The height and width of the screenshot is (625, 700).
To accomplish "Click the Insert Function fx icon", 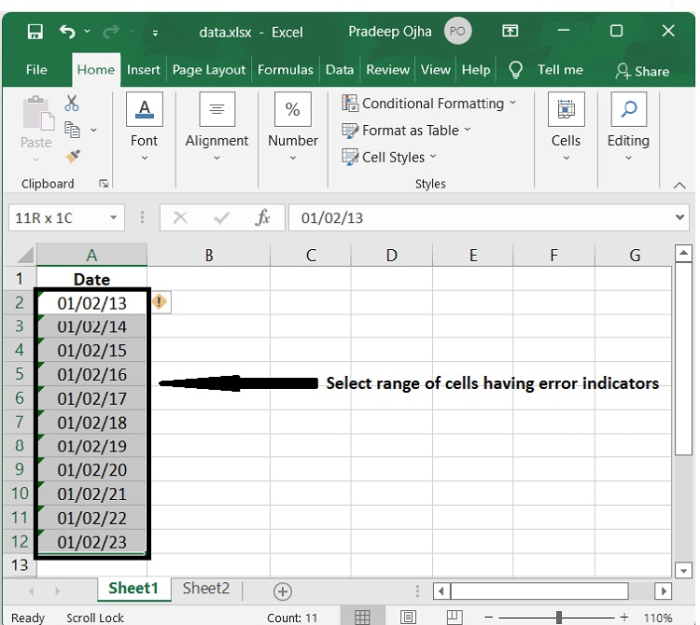I will click(263, 218).
